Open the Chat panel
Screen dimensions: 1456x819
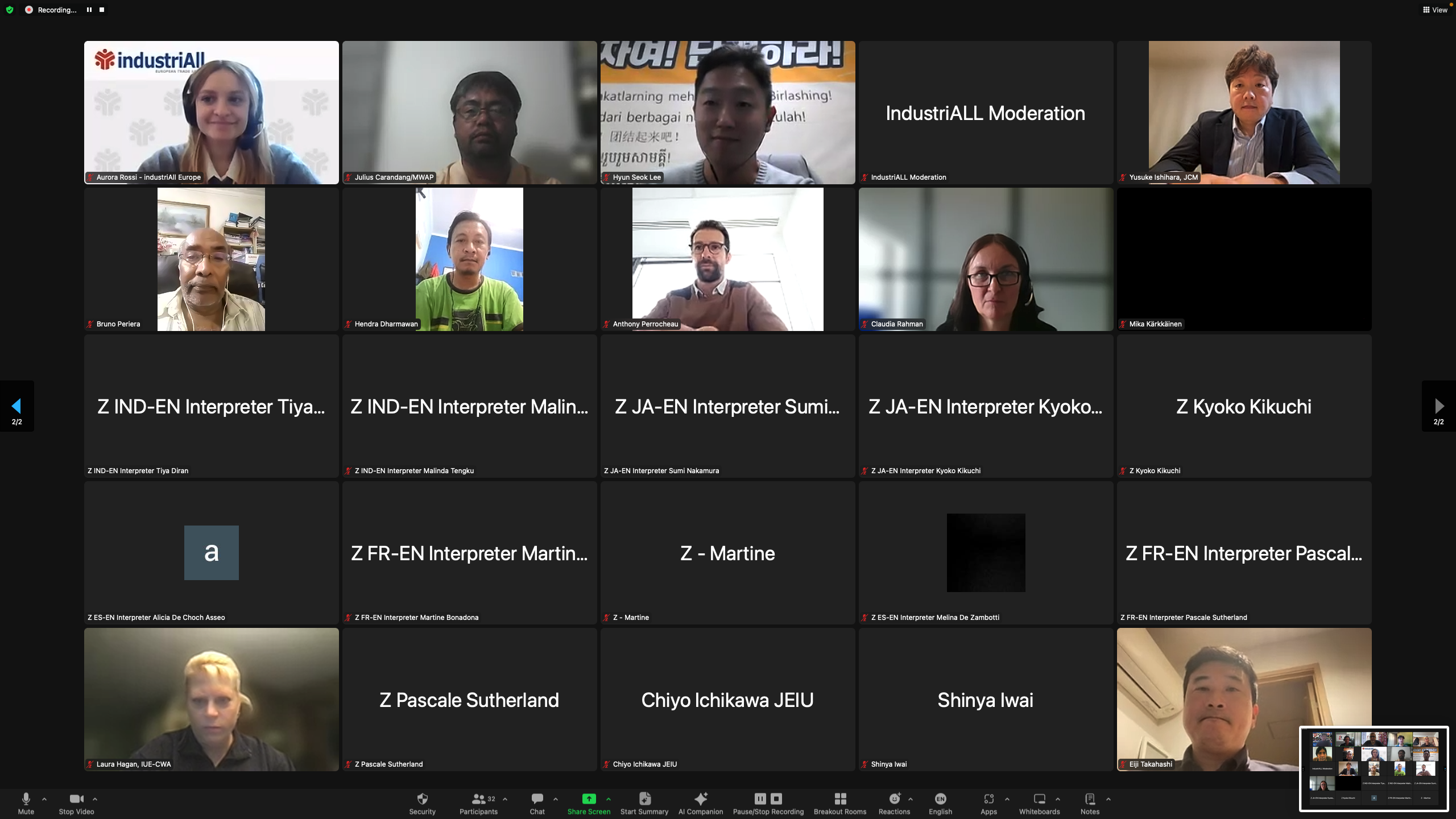click(537, 803)
